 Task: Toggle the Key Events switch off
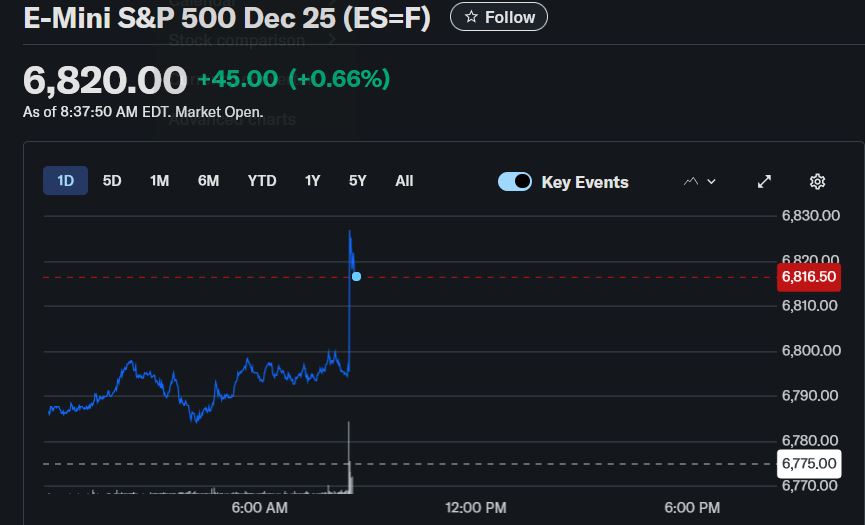pyautogui.click(x=515, y=181)
